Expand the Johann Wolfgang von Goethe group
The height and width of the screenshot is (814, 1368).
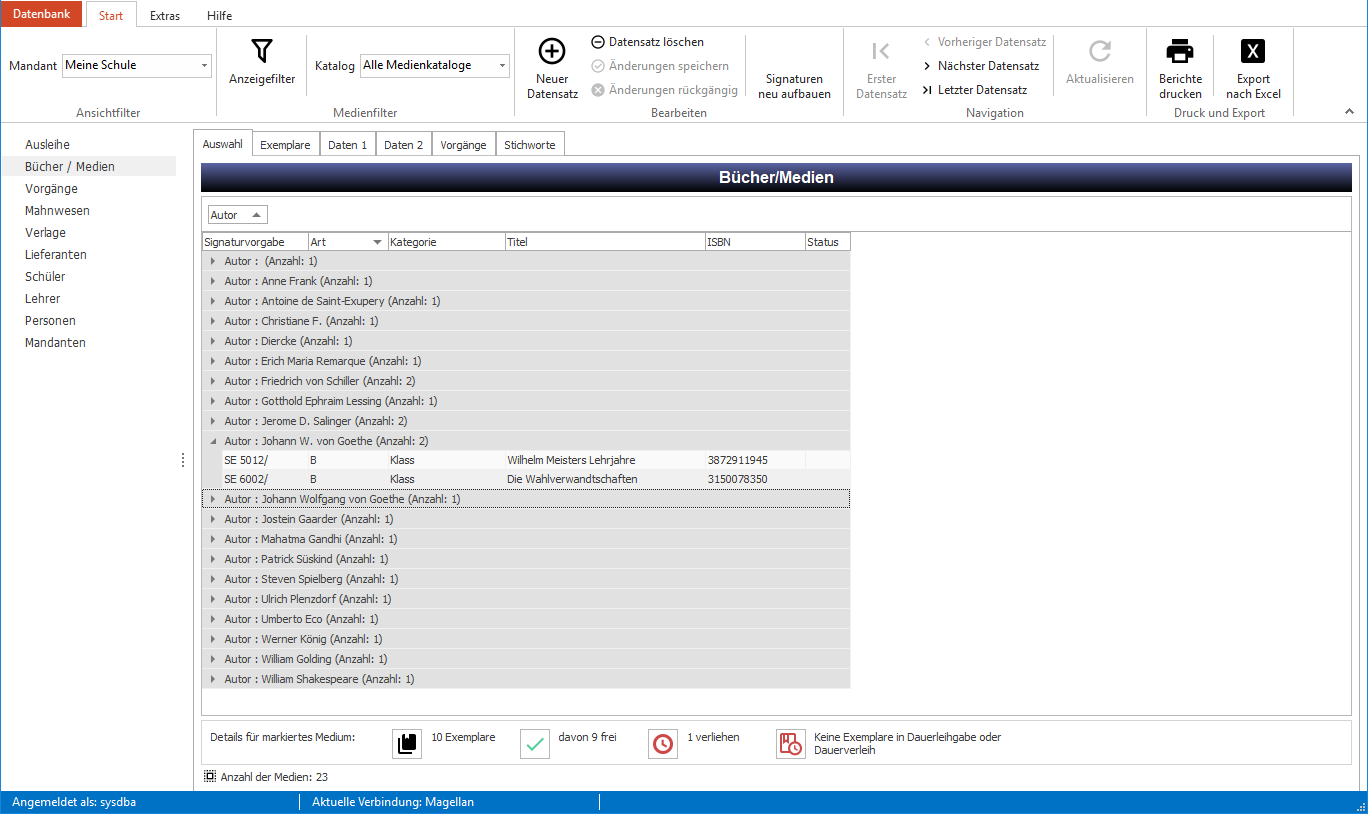(212, 499)
